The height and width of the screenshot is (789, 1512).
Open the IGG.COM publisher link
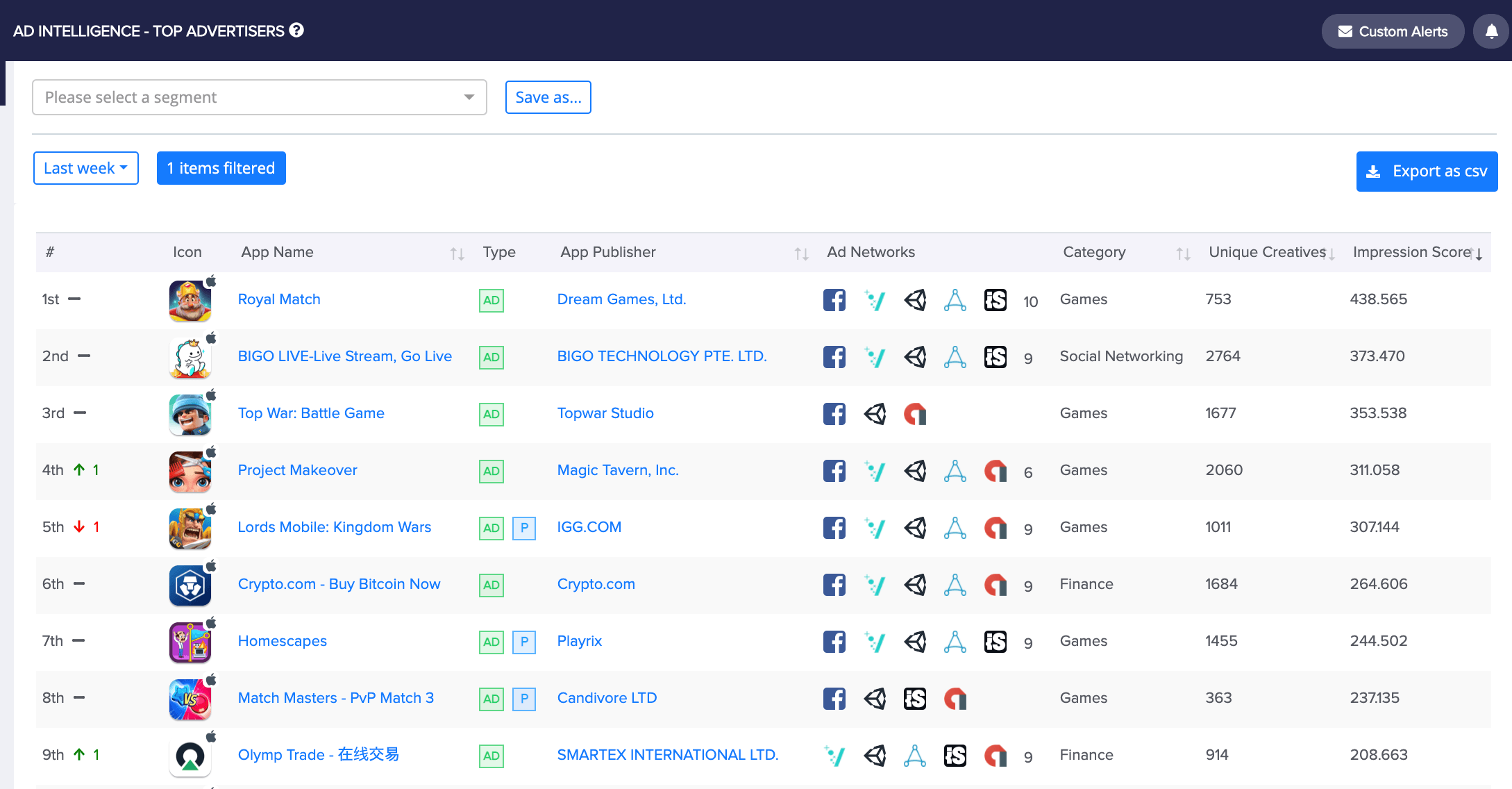click(589, 527)
